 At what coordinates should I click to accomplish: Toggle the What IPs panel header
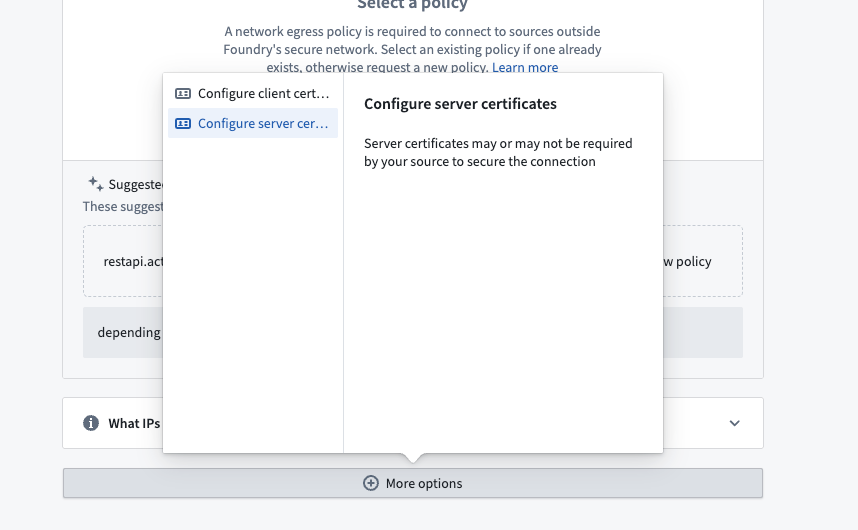135,423
